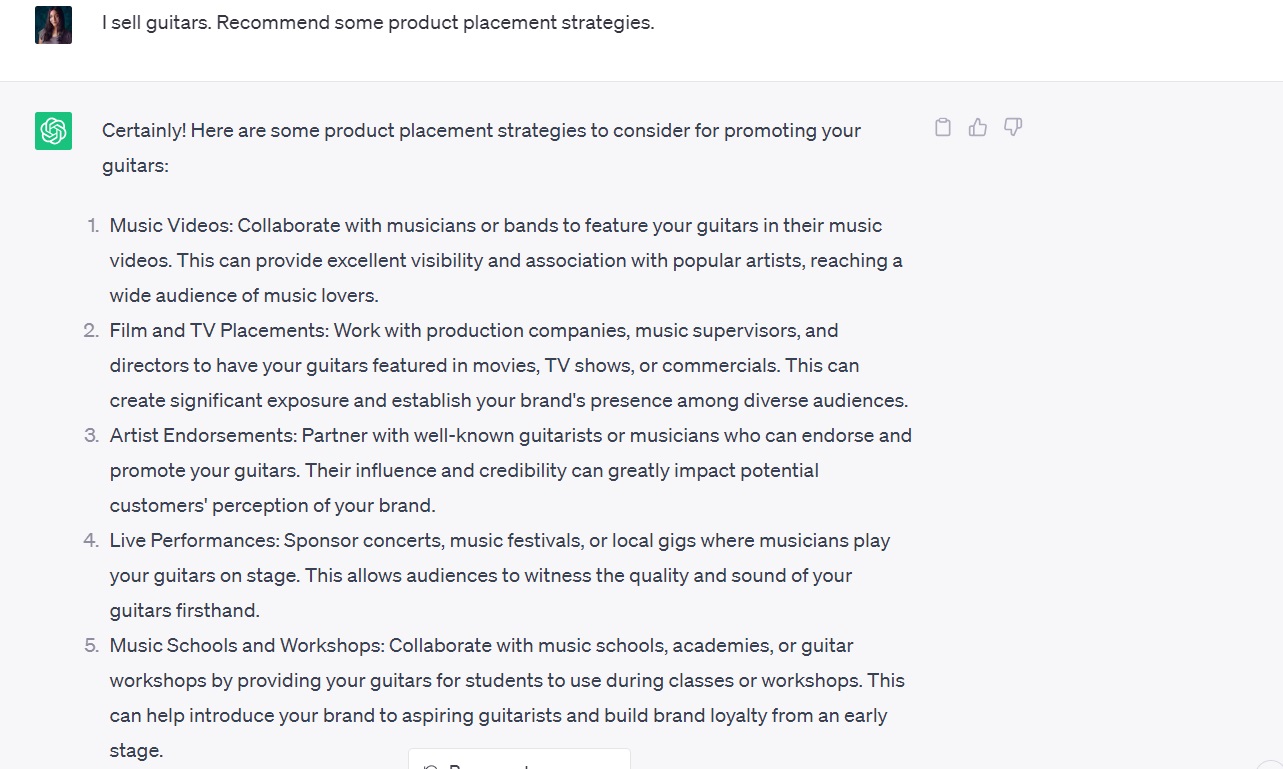Screen dimensions: 1283x769
Task: Click list number 1 beside Music Videos
Action: pos(92,226)
